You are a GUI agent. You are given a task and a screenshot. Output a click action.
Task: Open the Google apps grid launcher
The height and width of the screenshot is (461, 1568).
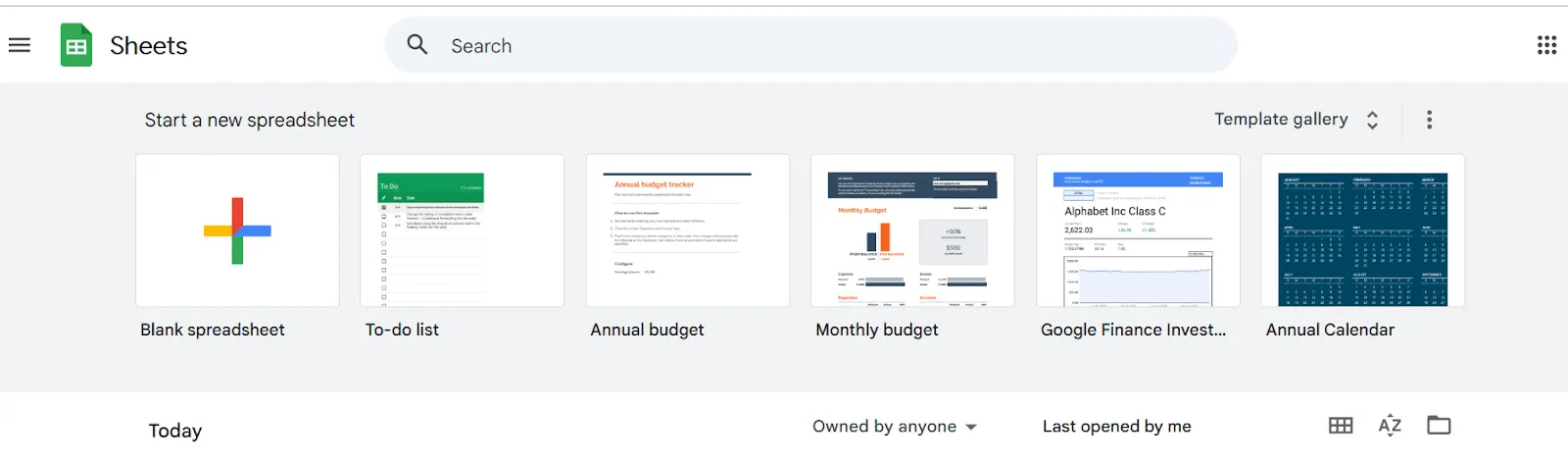pos(1546,45)
